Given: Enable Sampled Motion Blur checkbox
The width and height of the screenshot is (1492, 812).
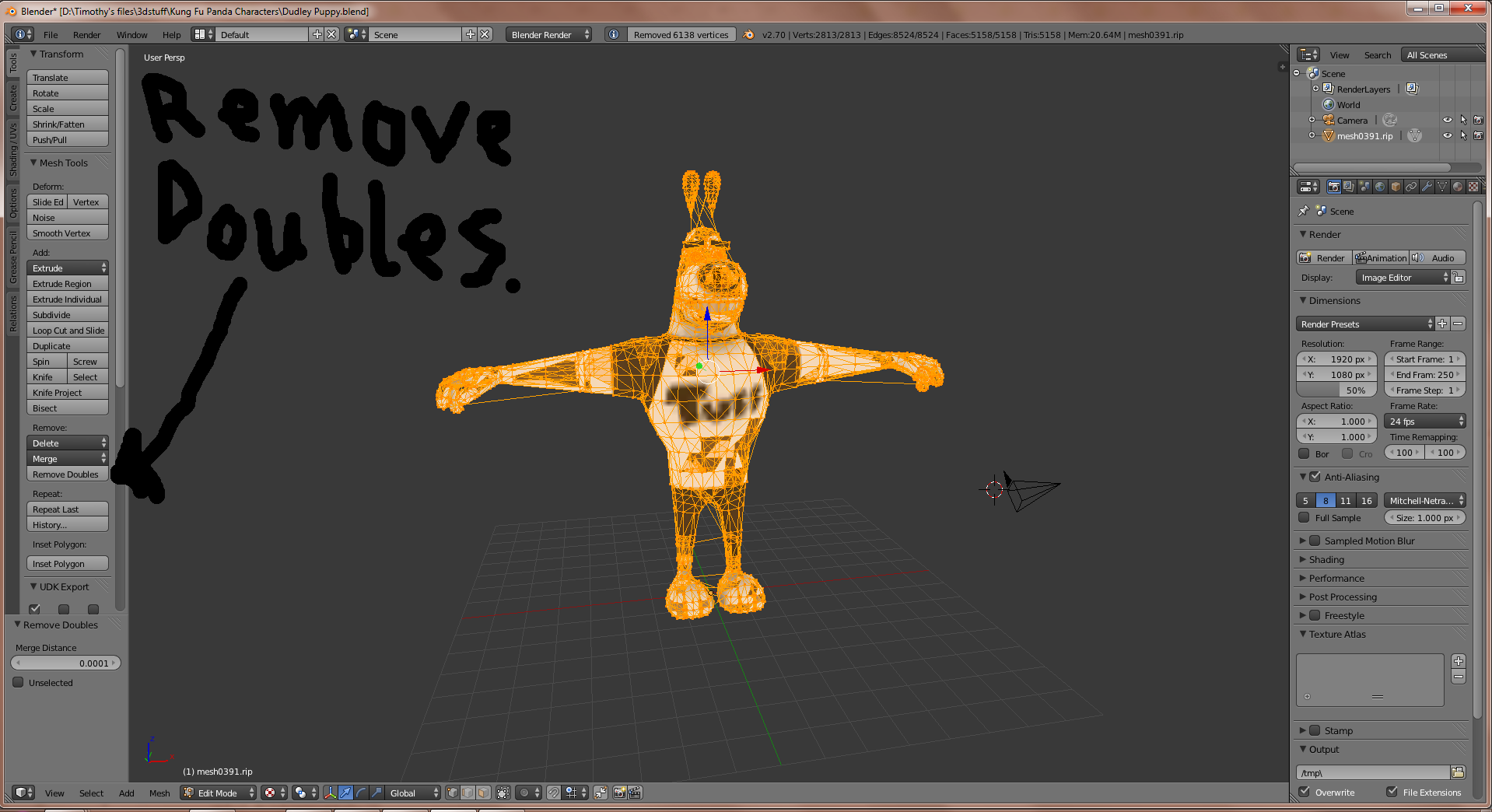Looking at the screenshot, I should [1315, 541].
